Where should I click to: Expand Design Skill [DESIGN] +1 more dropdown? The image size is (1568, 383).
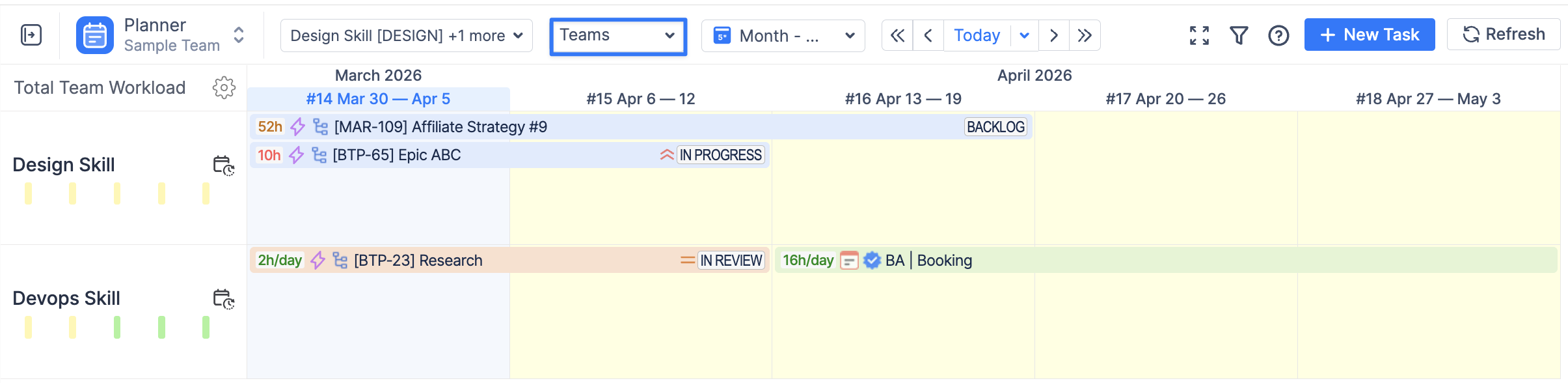[406, 35]
